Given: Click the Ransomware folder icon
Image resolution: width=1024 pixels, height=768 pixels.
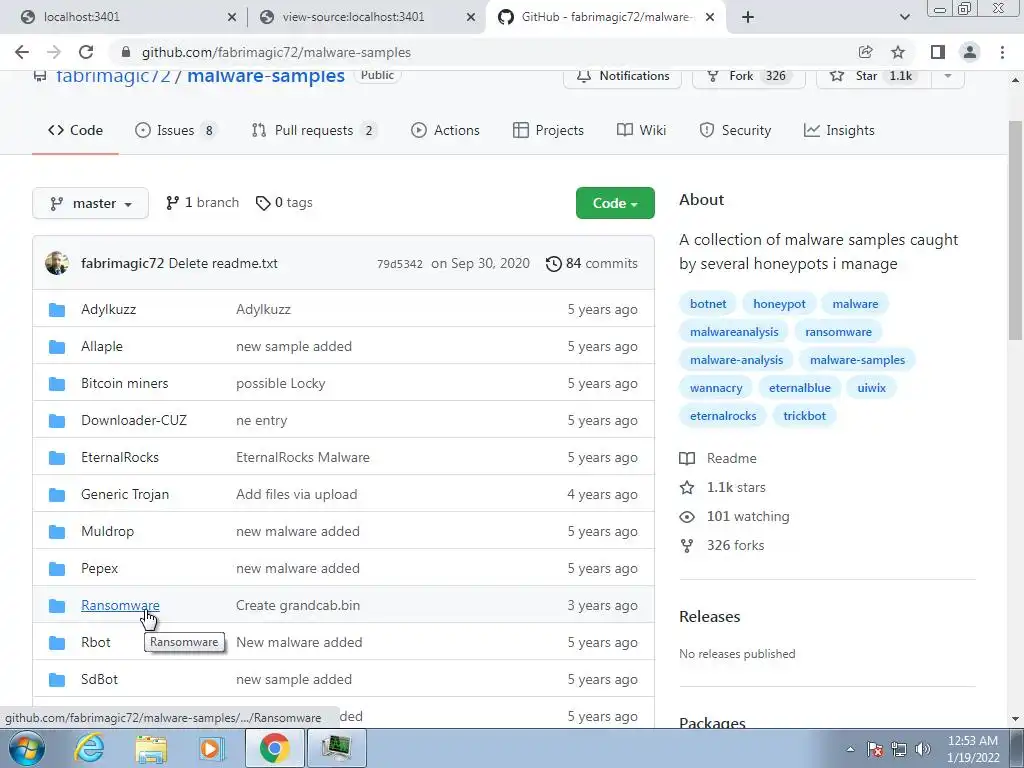Looking at the screenshot, I should (x=57, y=605).
